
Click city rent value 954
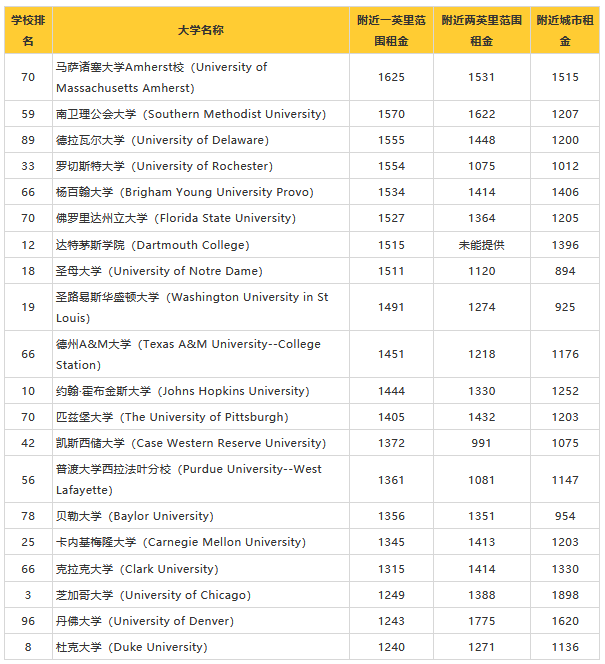565,516
